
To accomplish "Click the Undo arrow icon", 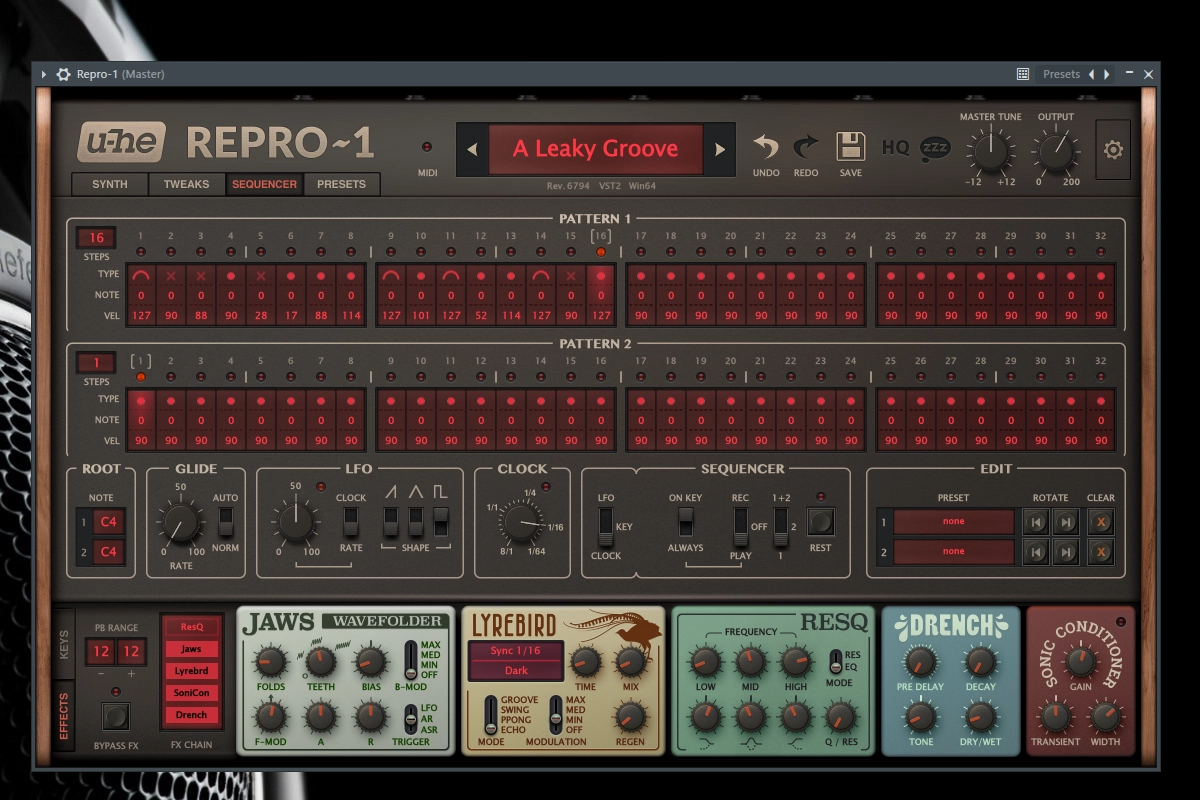I will coord(765,148).
